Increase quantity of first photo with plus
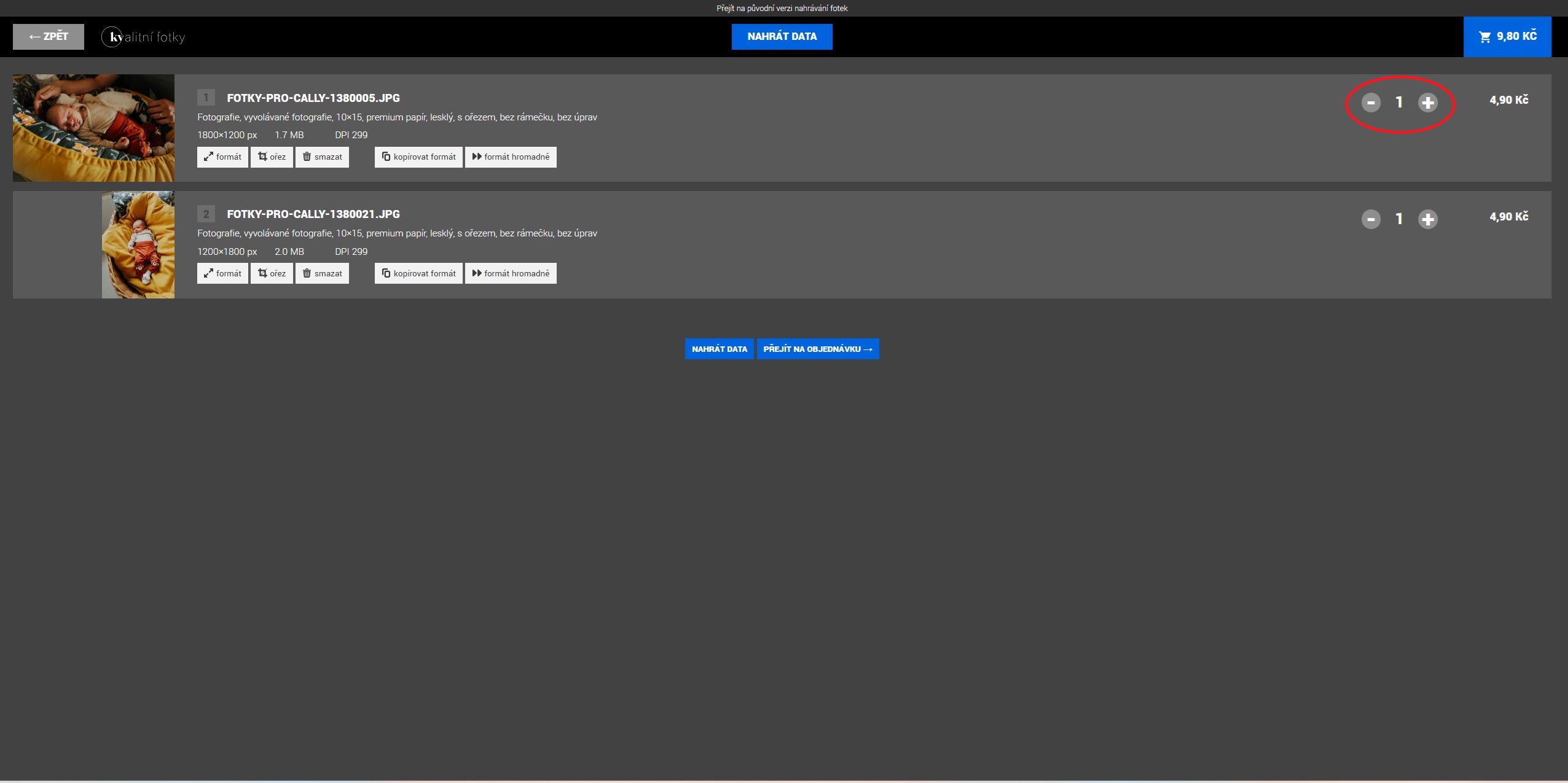The height and width of the screenshot is (783, 1568). pos(1427,103)
